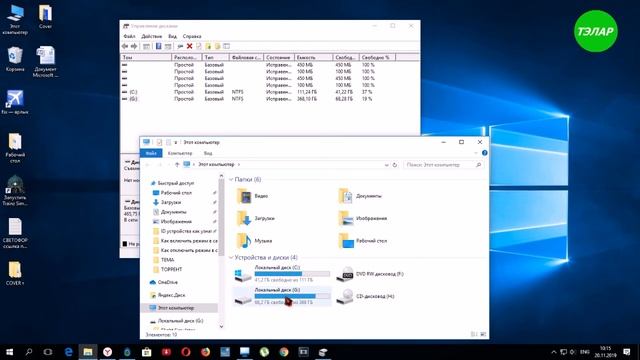Click the search magnifier icon in Explorer
The width and height of the screenshot is (640, 360).
(479, 165)
